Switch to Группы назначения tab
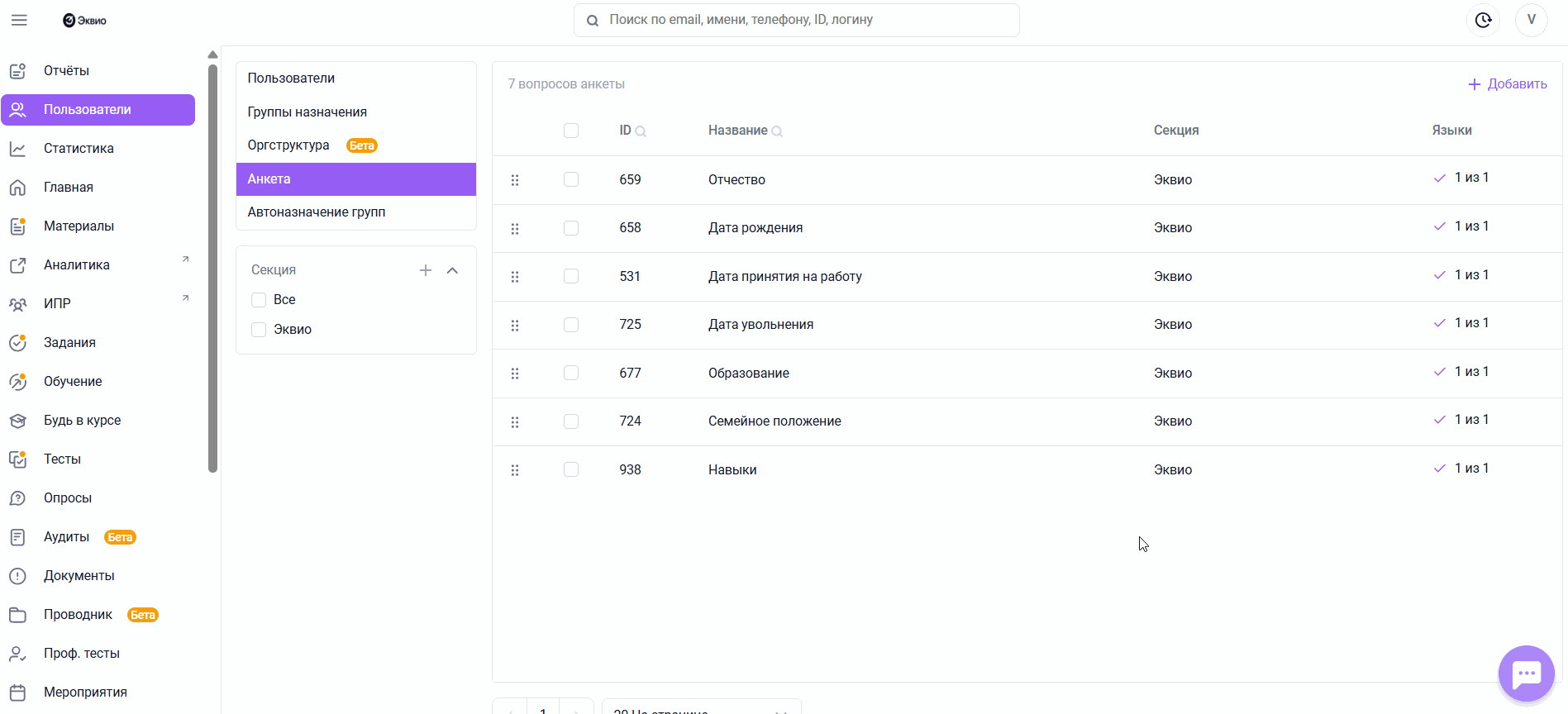Image resolution: width=1568 pixels, height=714 pixels. click(307, 112)
